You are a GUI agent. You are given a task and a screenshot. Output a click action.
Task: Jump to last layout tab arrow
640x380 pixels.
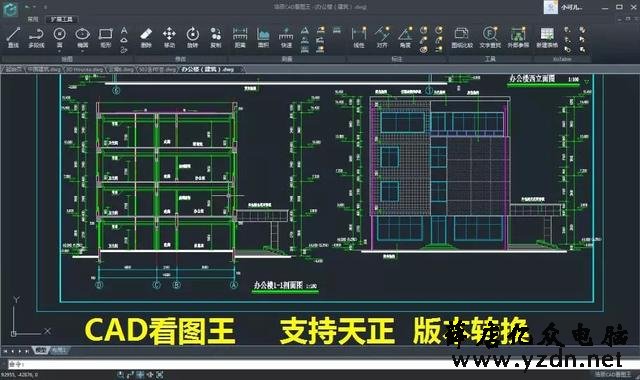(27, 351)
